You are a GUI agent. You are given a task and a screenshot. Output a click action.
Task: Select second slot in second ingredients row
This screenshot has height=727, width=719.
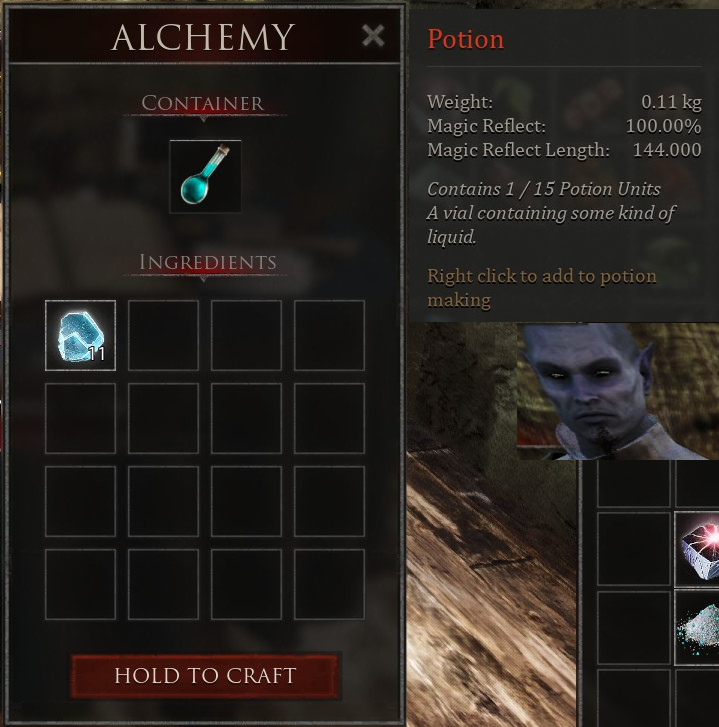tap(163, 418)
